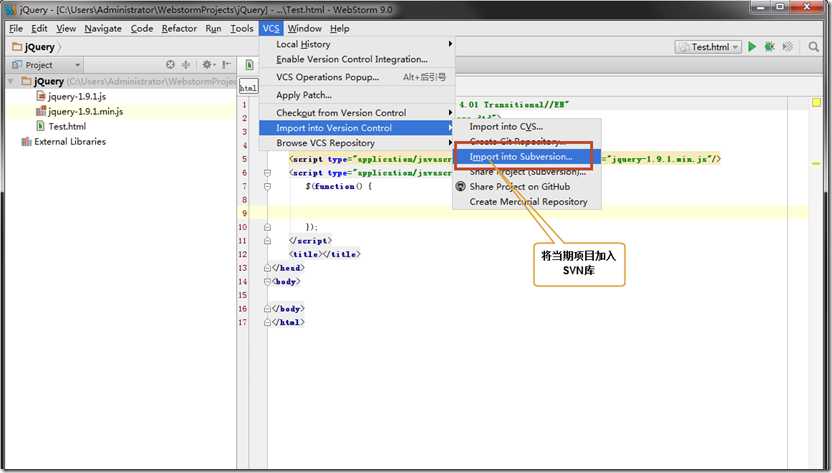Choose Enable Version Control Integration
This screenshot has height=473, width=832.
click(357, 59)
